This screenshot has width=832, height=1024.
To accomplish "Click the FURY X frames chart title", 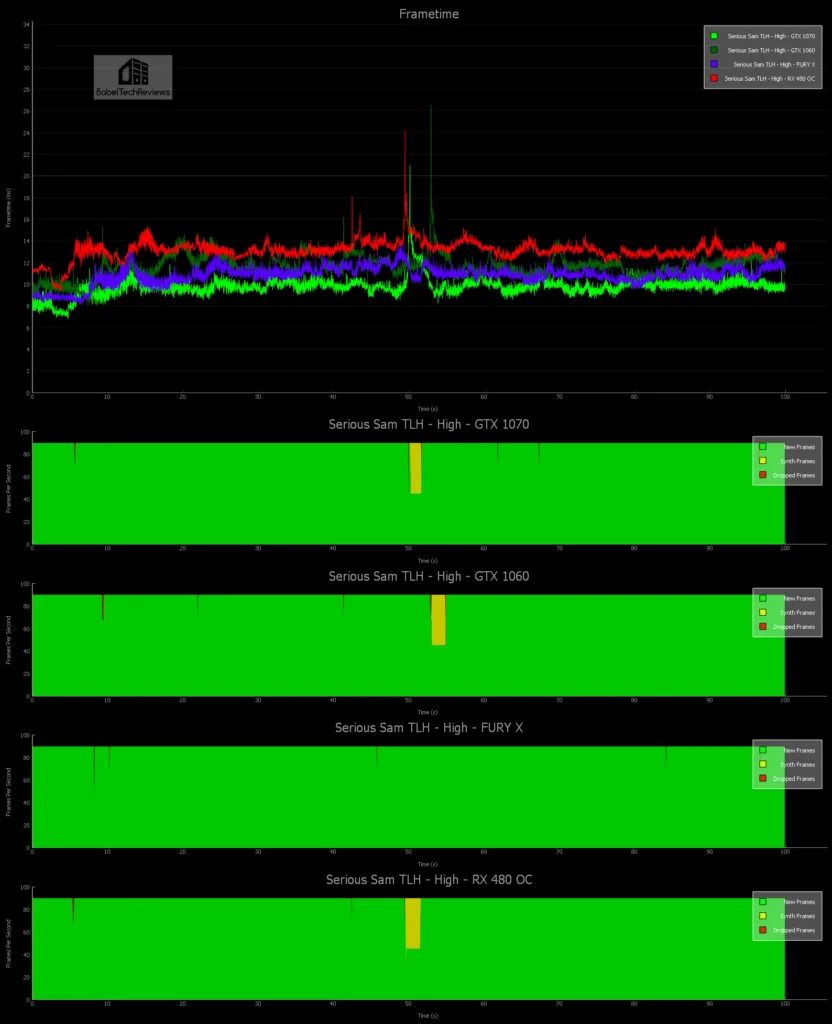I will click(x=428, y=727).
